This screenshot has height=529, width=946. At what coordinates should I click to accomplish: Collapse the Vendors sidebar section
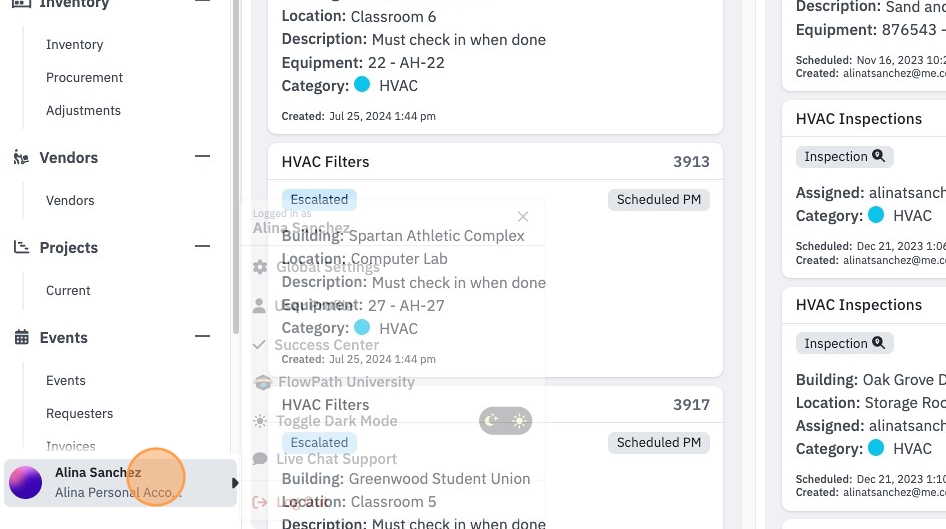203,156
